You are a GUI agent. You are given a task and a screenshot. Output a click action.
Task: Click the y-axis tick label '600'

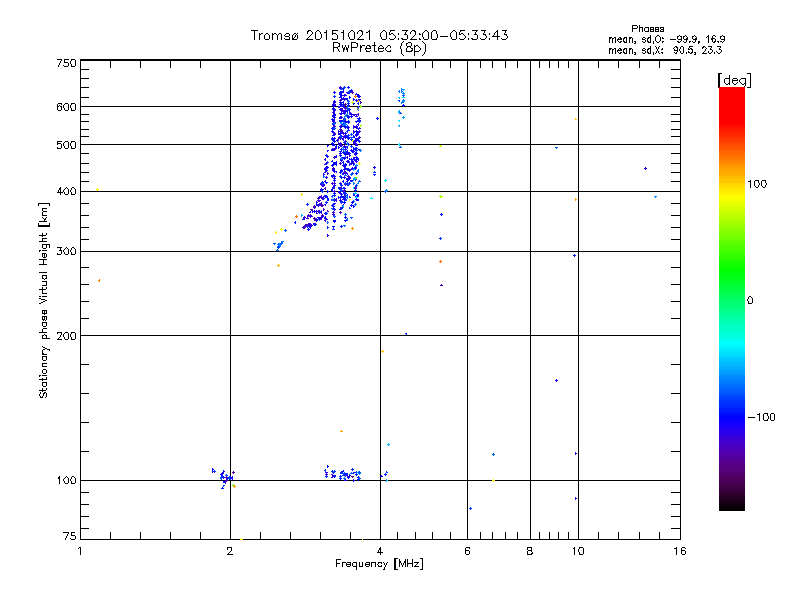pos(66,107)
